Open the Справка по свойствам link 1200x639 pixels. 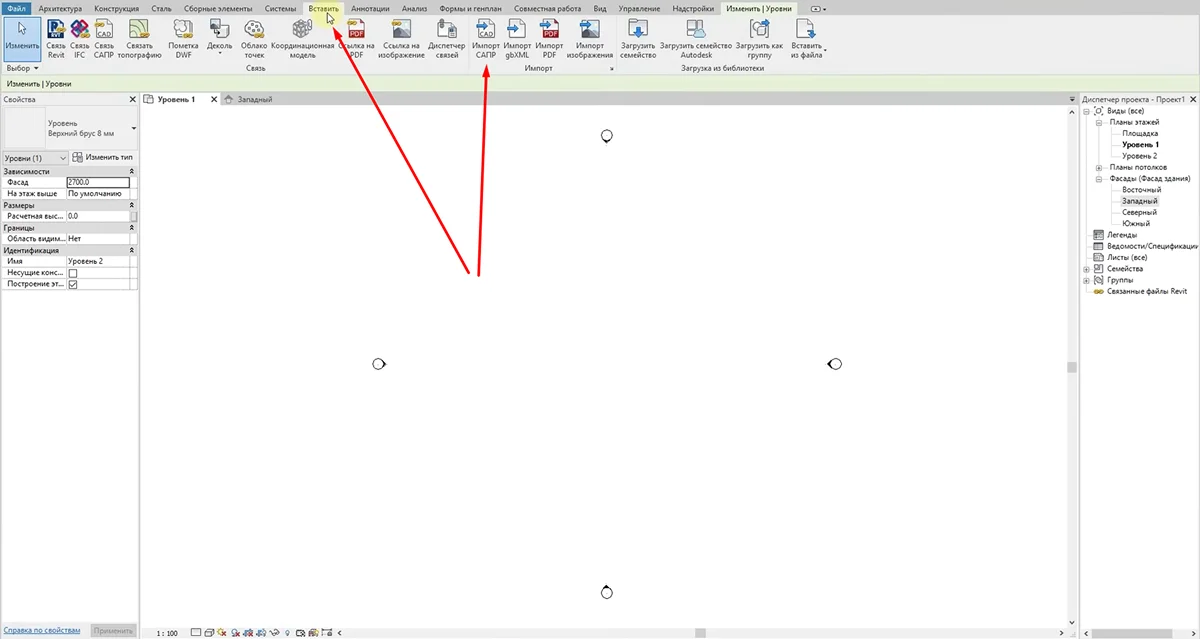pos(42,631)
